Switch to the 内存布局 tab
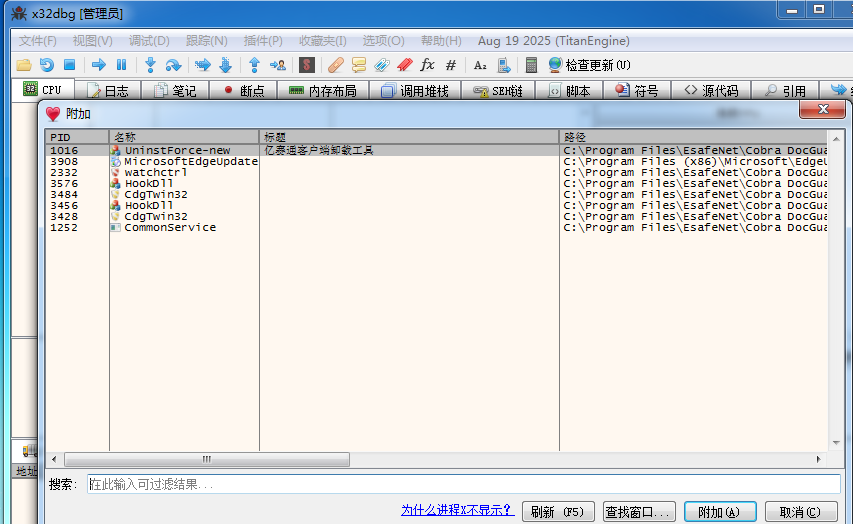Image resolution: width=853 pixels, height=524 pixels. (323, 91)
